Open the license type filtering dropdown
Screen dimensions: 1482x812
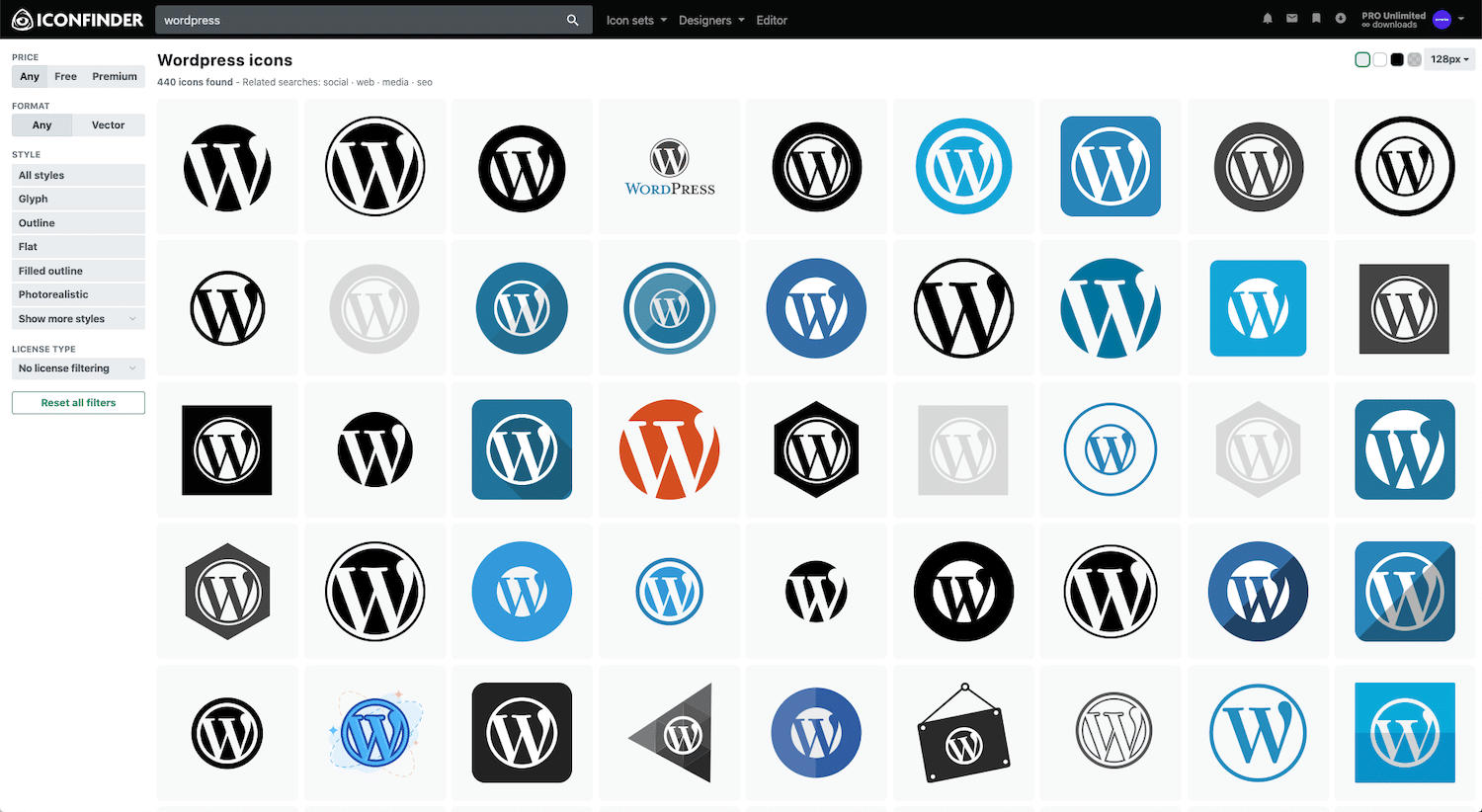[x=78, y=367]
